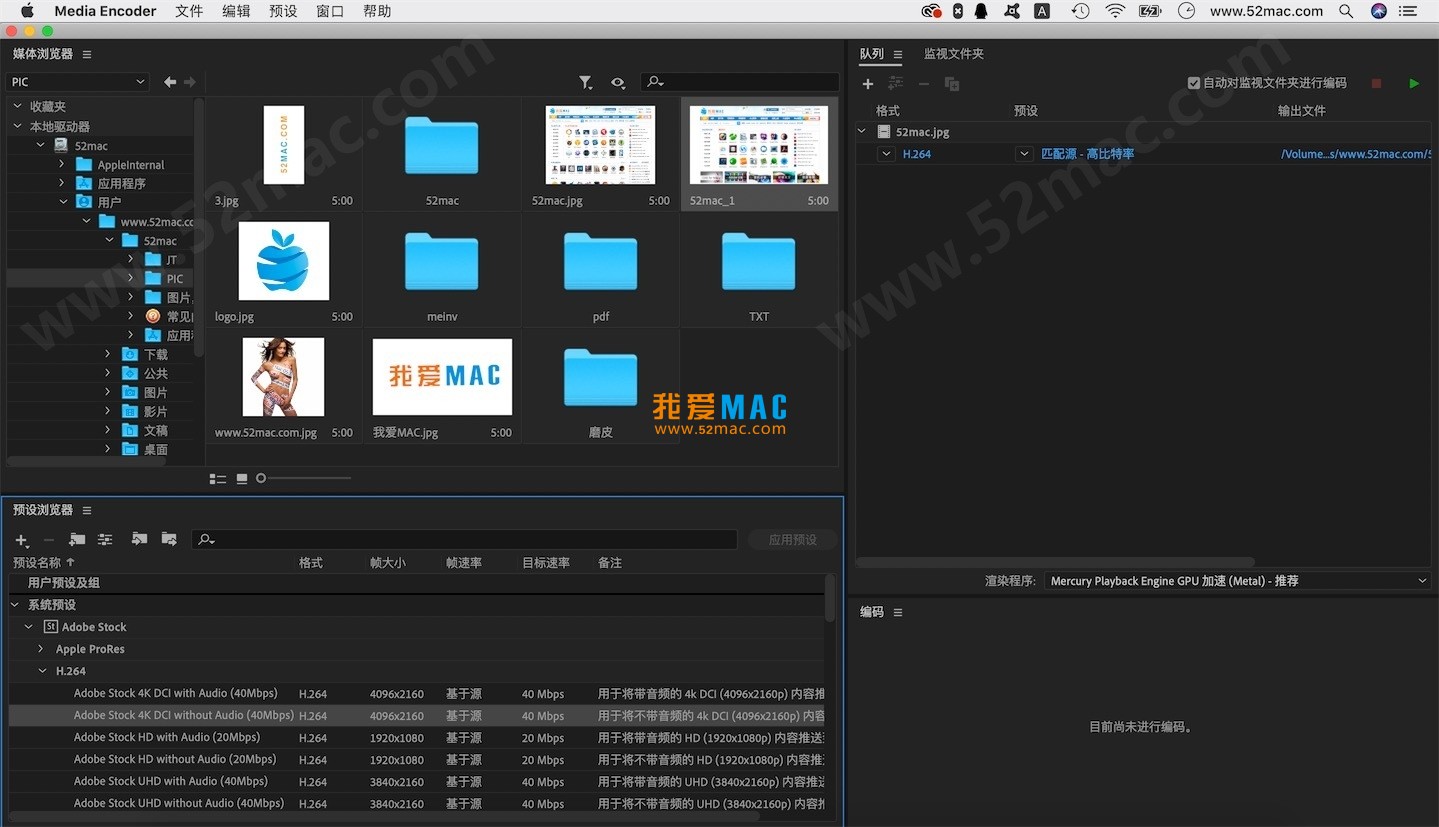Viewport: 1439px width, 827px height.
Task: Go forward in the Media Browser
Action: [189, 82]
